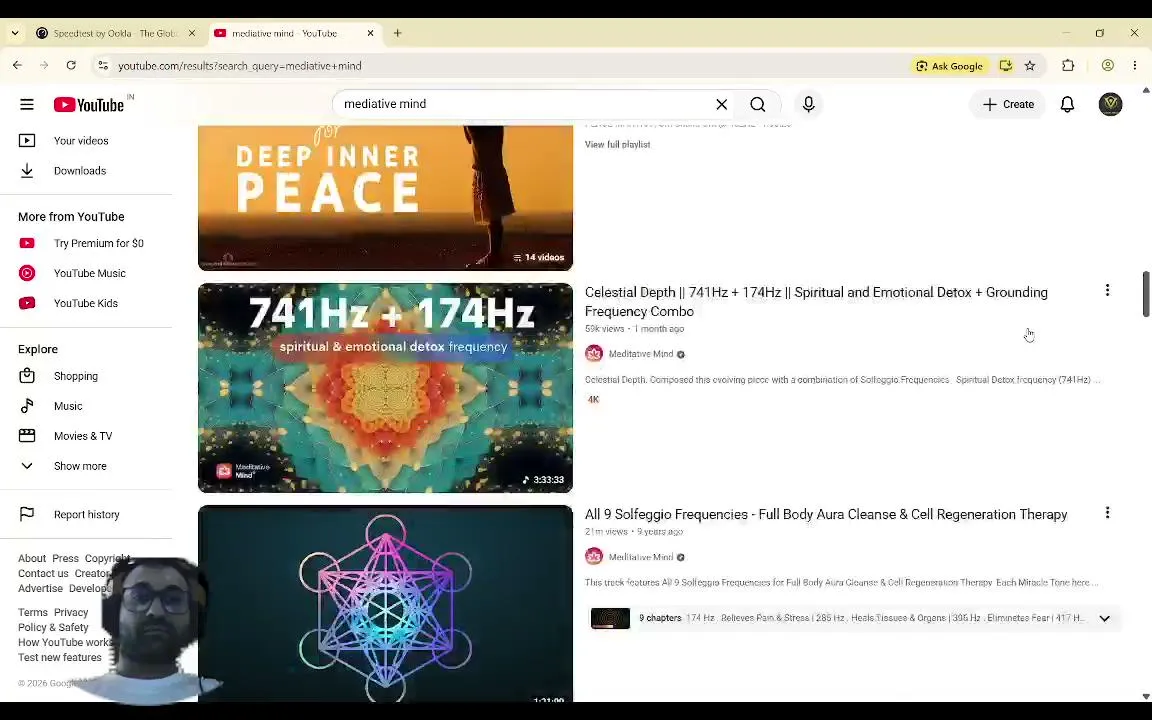Switch to Speedtest by Ookla tab
Viewport: 1152px width, 720px height.
pyautogui.click(x=116, y=33)
